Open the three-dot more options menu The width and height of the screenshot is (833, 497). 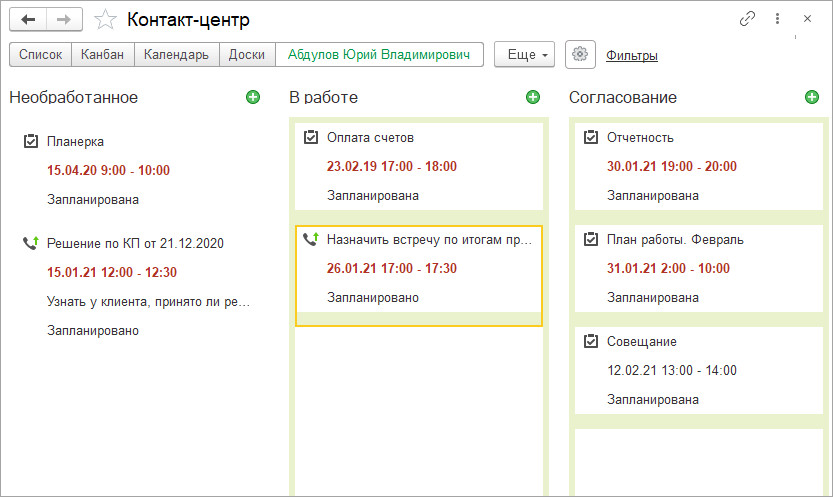pyautogui.click(x=777, y=19)
